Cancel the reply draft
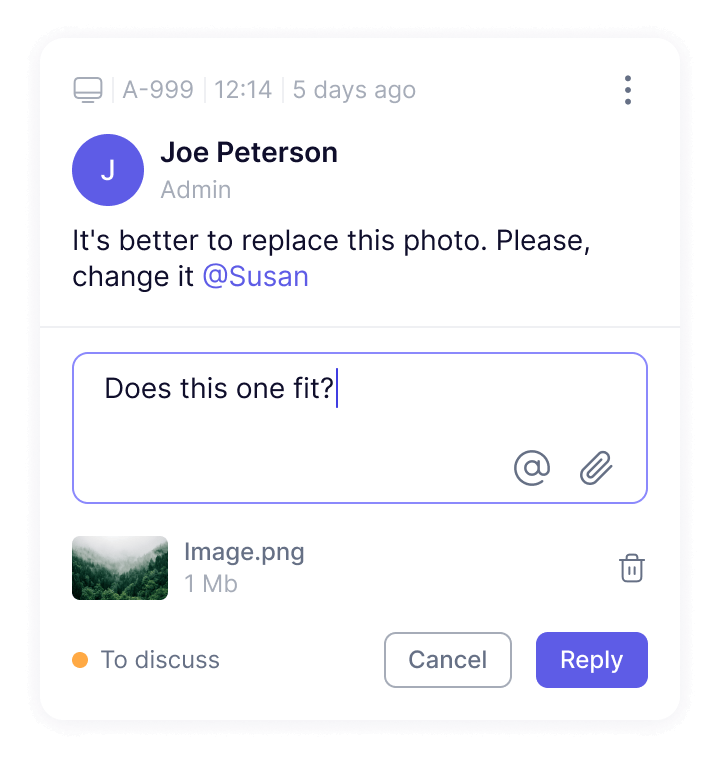Viewport: 720px width, 762px height. (447, 660)
